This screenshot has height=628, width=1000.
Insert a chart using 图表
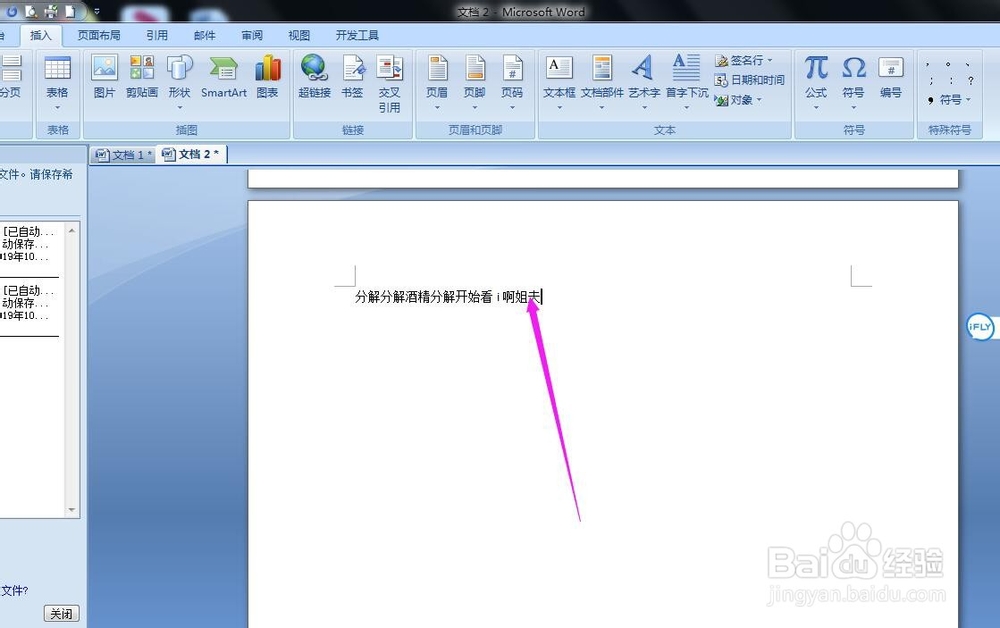coord(267,77)
